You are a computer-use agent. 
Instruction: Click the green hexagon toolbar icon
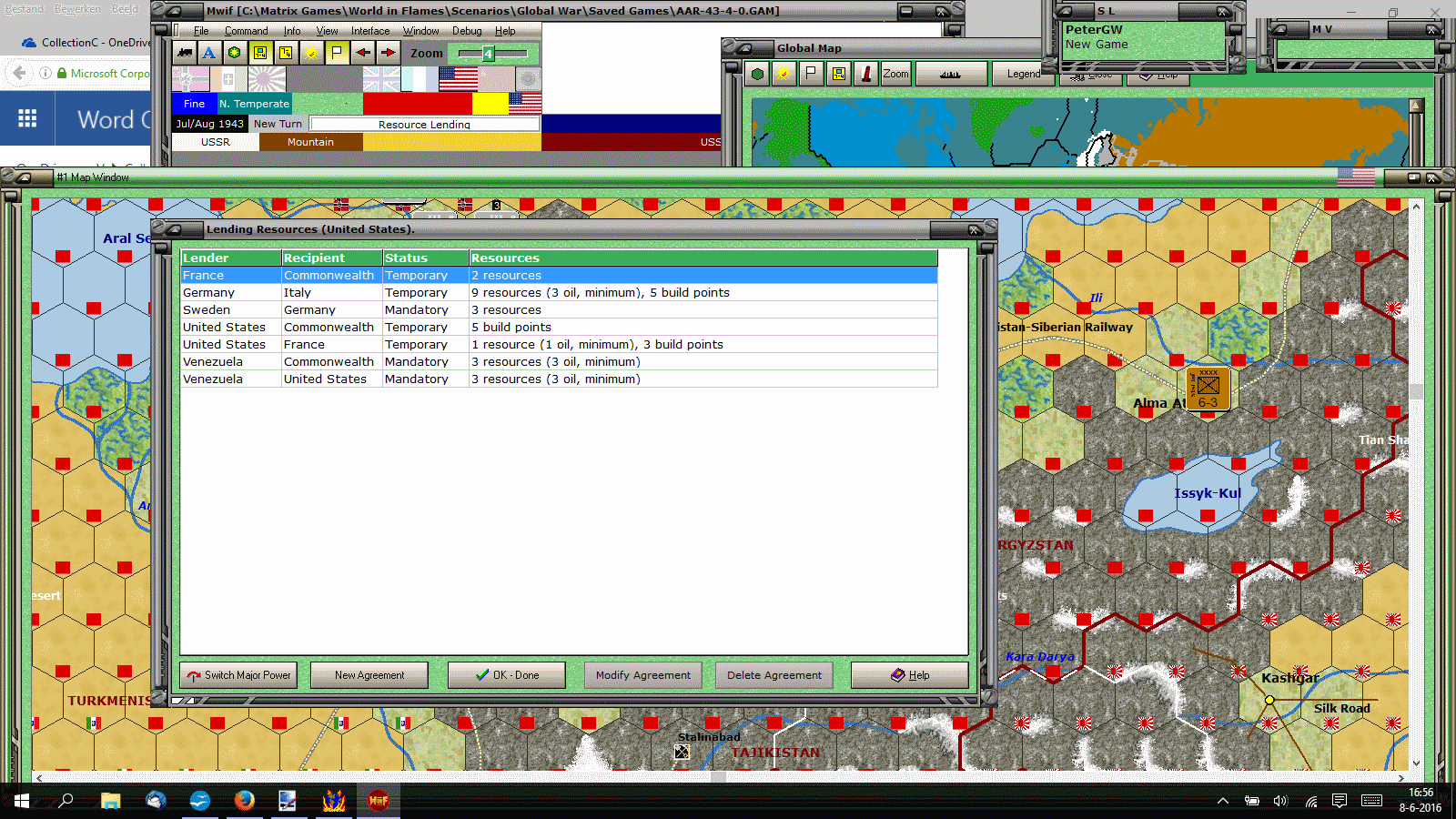tap(235, 53)
